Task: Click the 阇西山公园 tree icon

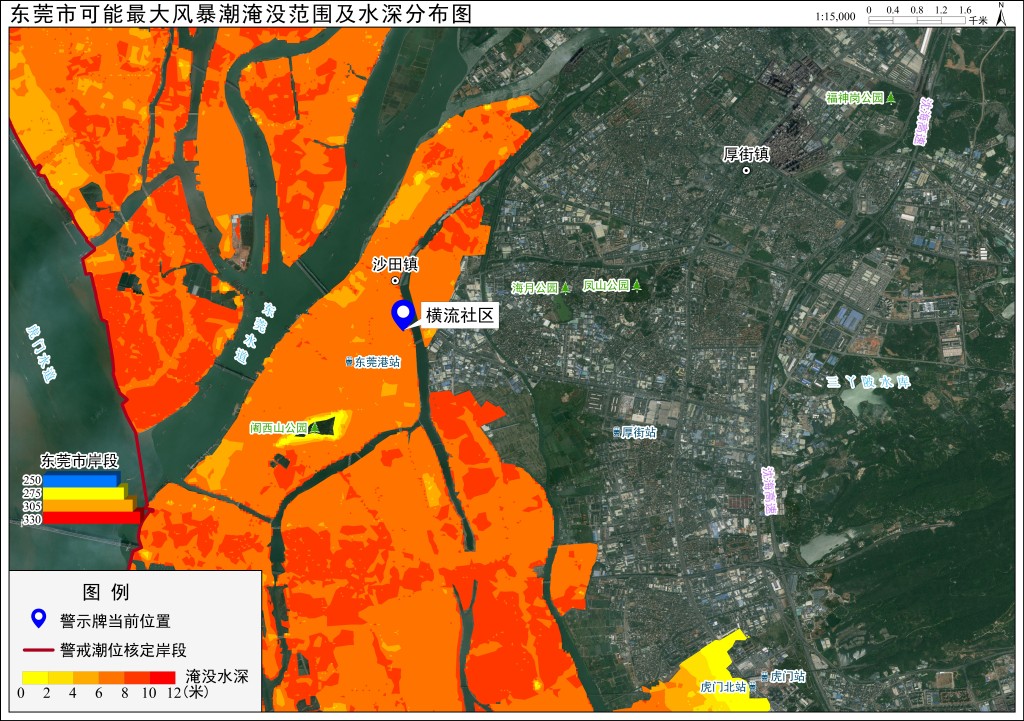Action: pos(314,428)
